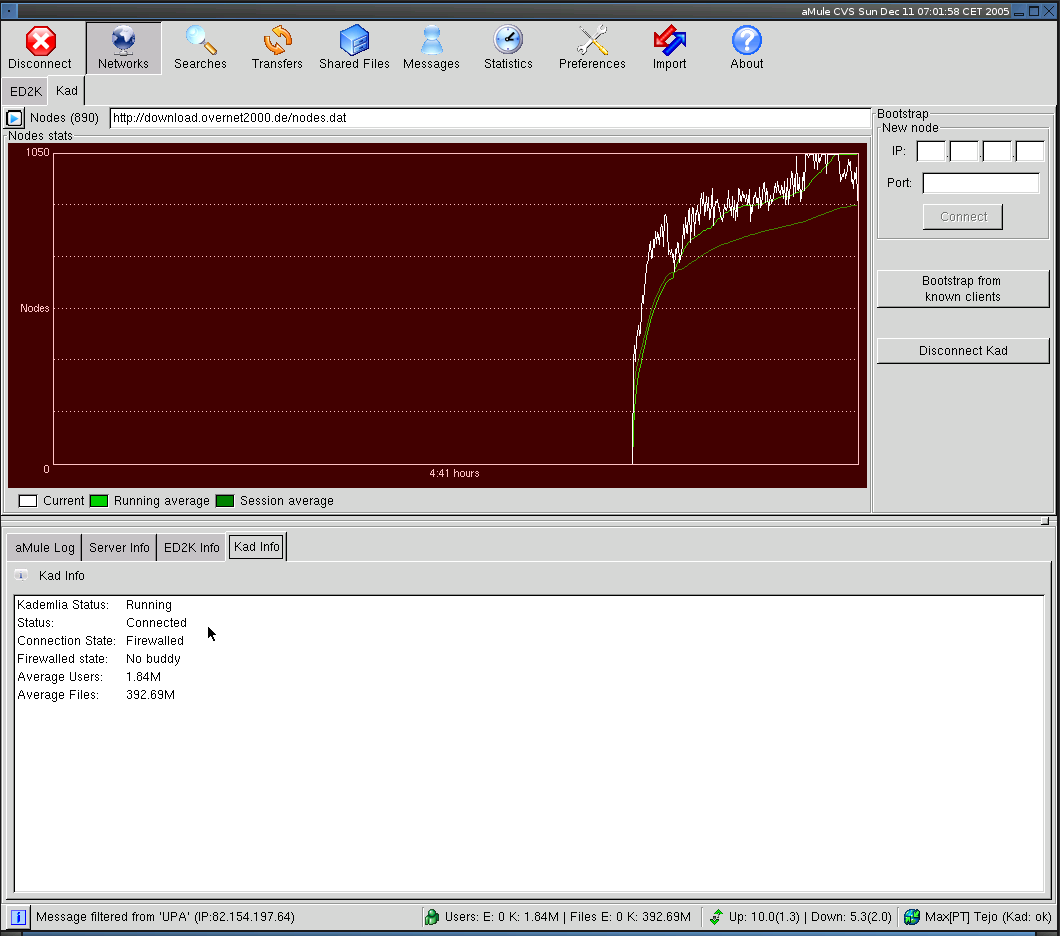
Task: Select the aMule Log tab
Action: coord(45,547)
